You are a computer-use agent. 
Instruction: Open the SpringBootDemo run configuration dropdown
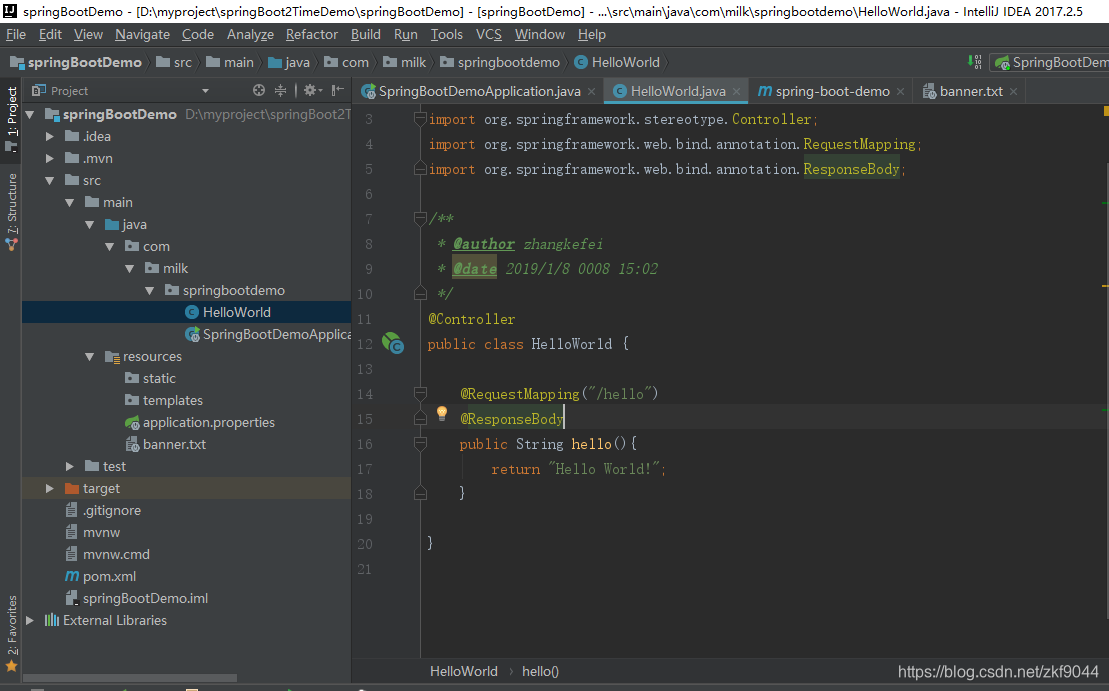(1050, 62)
